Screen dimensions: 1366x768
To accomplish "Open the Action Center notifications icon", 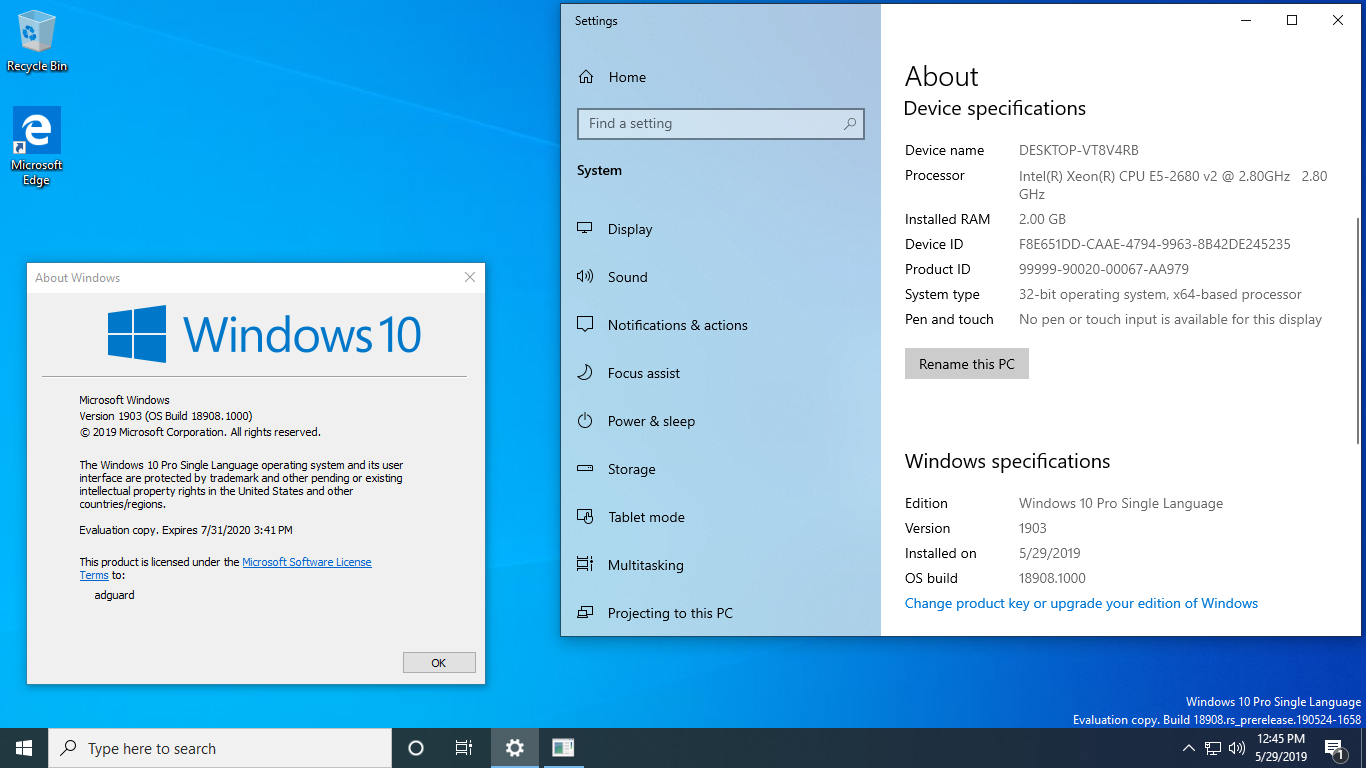I will 1335,748.
